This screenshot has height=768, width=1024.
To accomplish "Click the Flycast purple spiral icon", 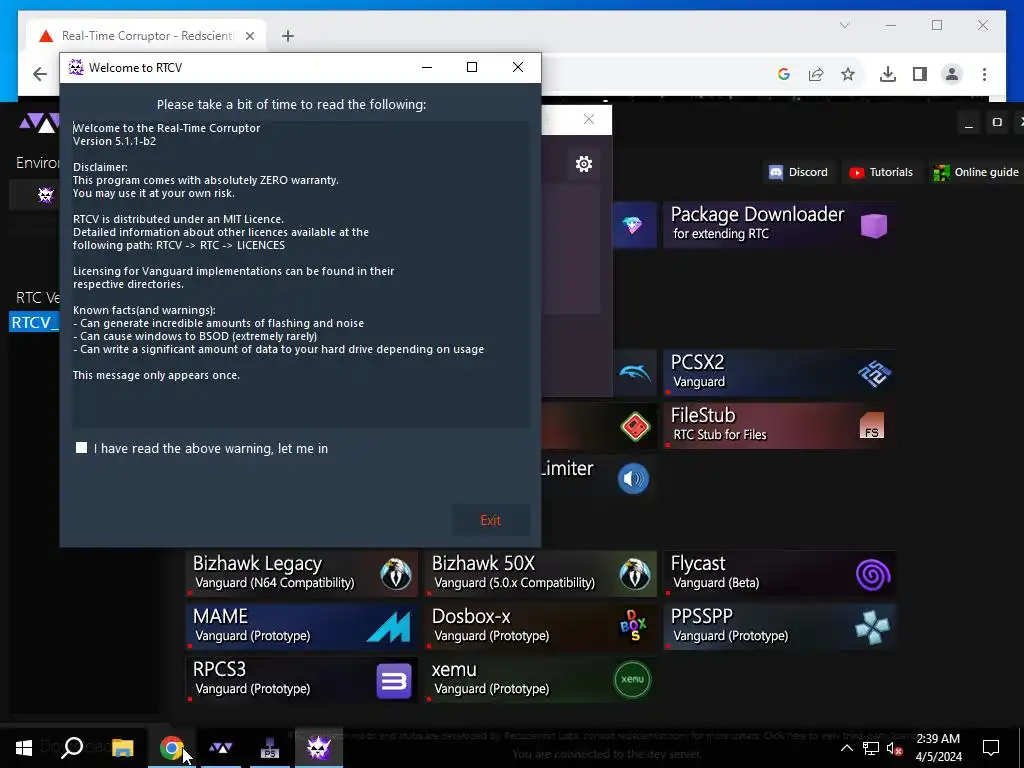I will click(873, 575).
